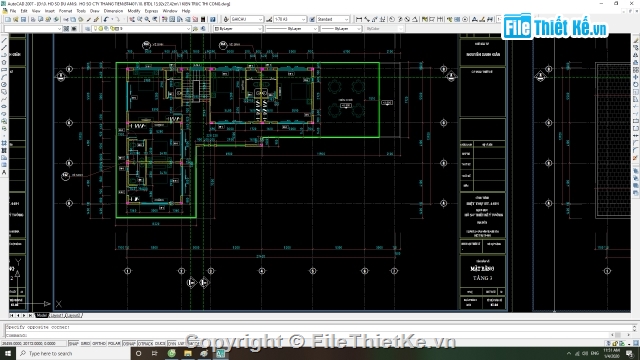The width and height of the screenshot is (640, 360).
Task: Click the Undo arrow icon
Action: pyautogui.click(x=106, y=19)
